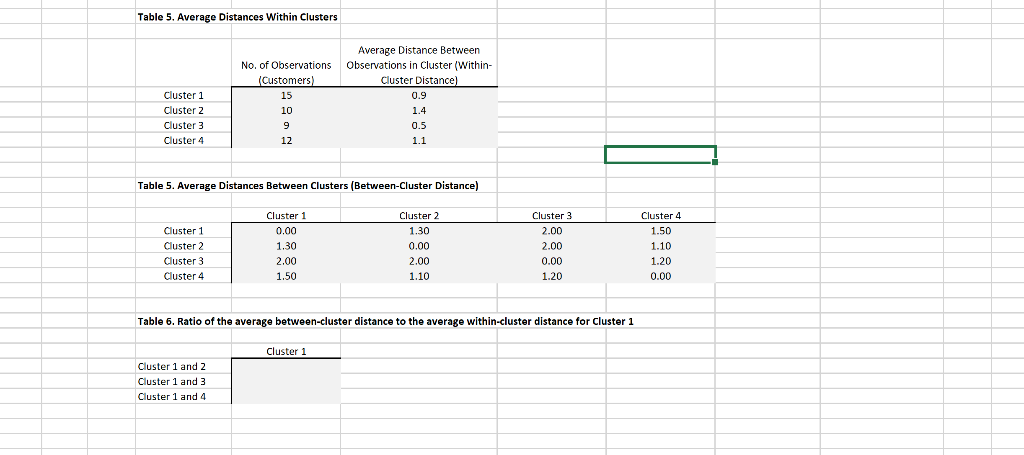
Task: Click the observations cell showing 9
Action: (286, 125)
